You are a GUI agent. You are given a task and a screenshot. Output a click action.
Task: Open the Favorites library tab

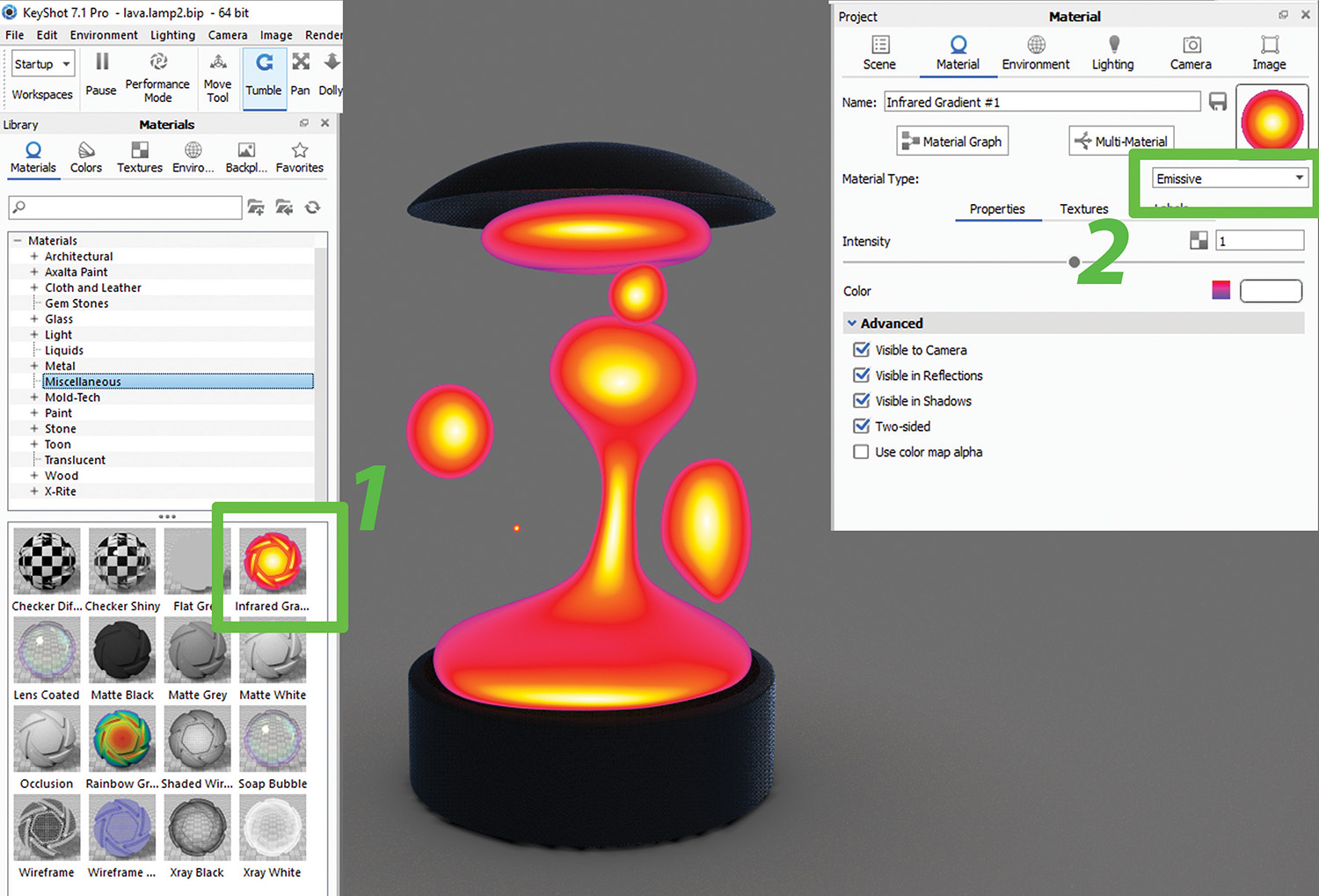[300, 157]
